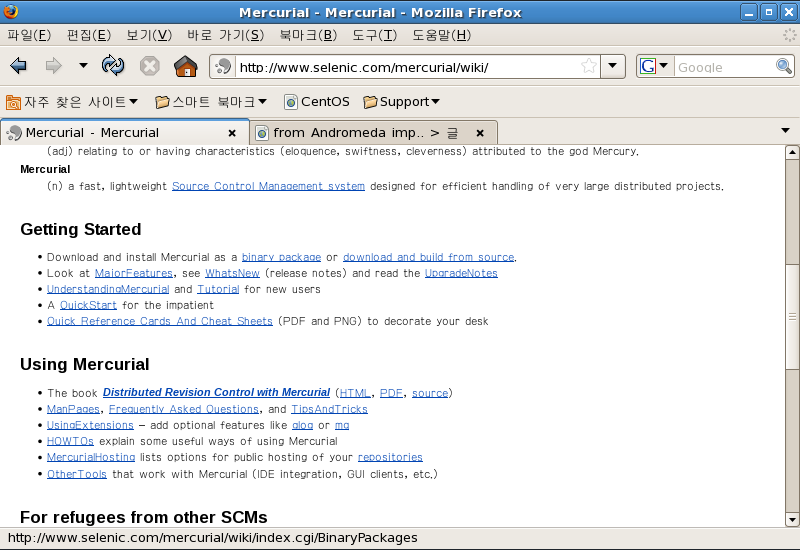Viewport: 800px width, 550px height.
Task: Focus the Google search field
Action: click(724, 67)
